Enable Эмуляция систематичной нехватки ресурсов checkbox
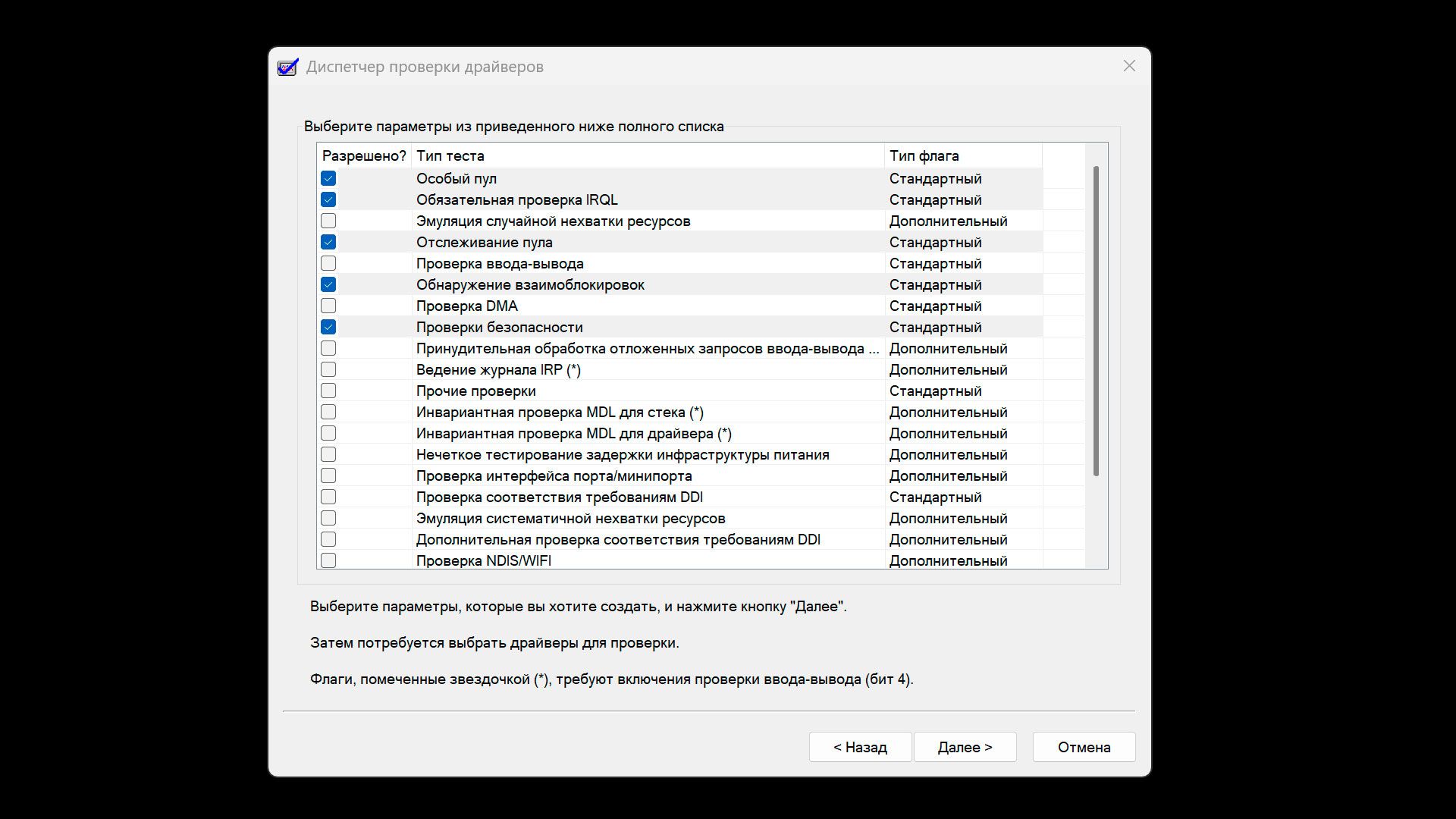Image resolution: width=1456 pixels, height=819 pixels. [328, 518]
